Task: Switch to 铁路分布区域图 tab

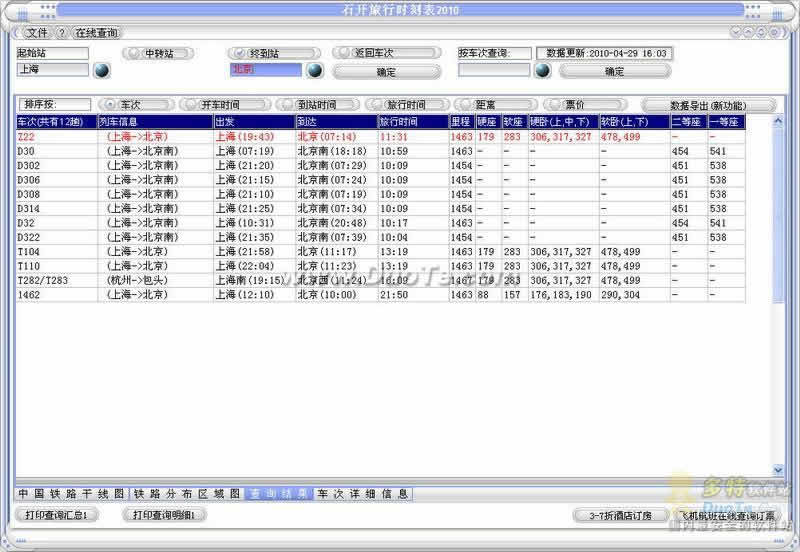Action: click(187, 494)
